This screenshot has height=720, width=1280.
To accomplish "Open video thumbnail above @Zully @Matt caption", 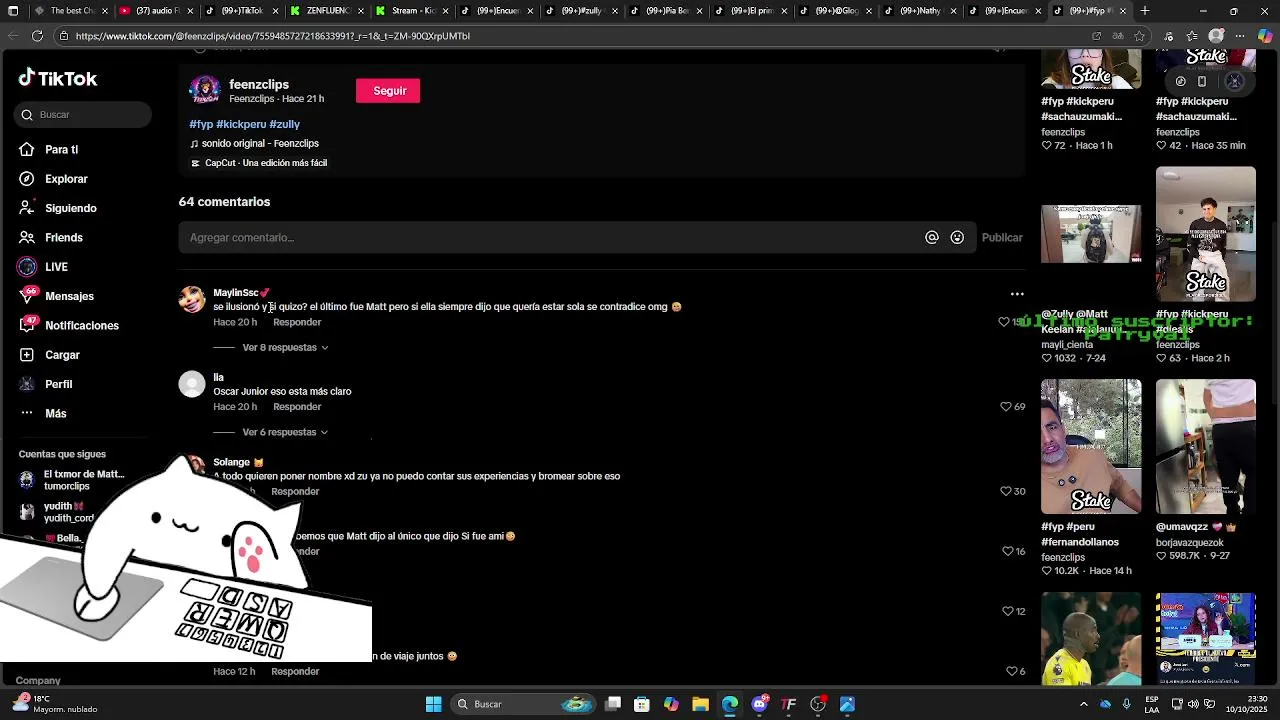I will point(1091,234).
